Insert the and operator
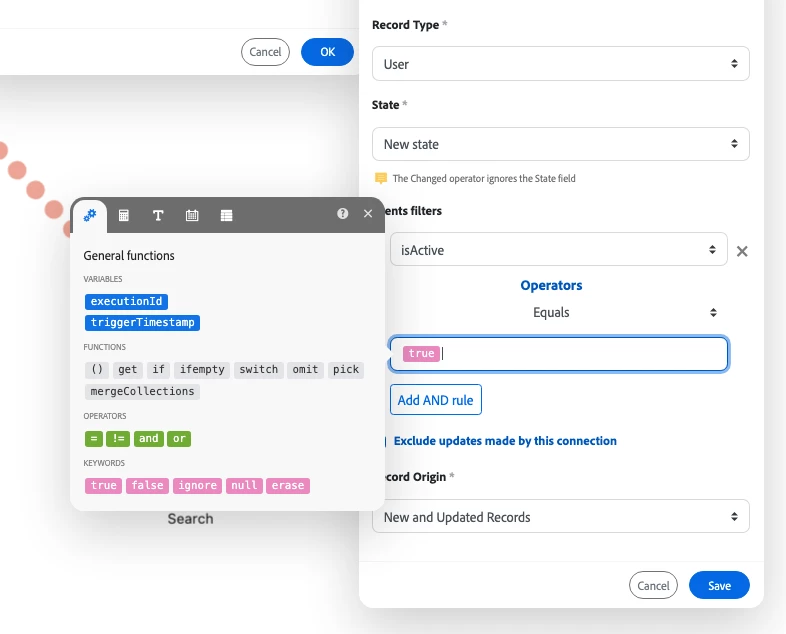The height and width of the screenshot is (634, 786). point(149,439)
